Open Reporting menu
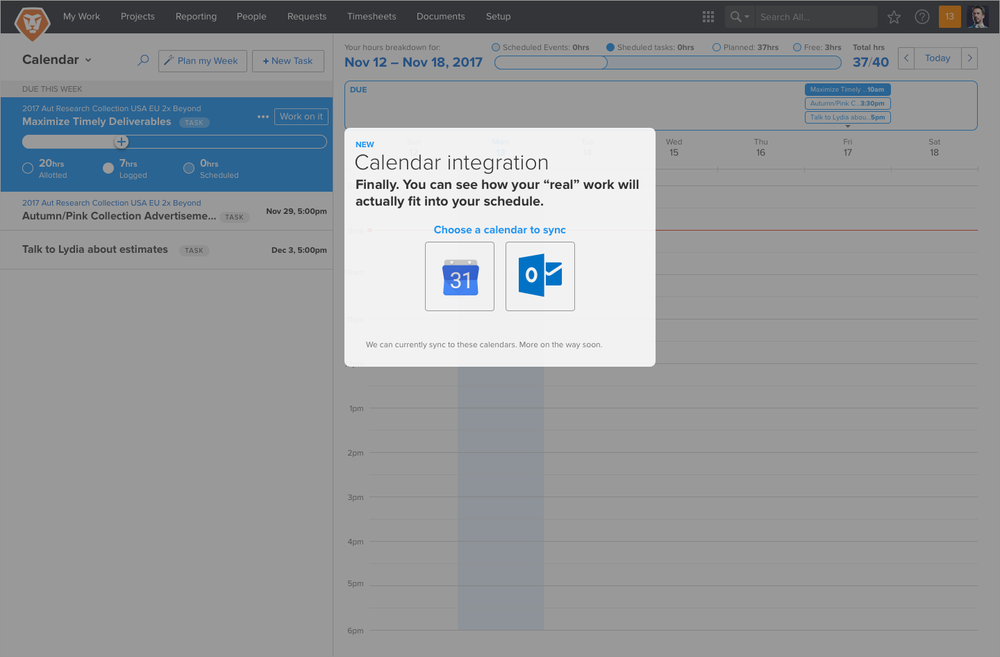This screenshot has width=1000, height=657. [x=196, y=17]
